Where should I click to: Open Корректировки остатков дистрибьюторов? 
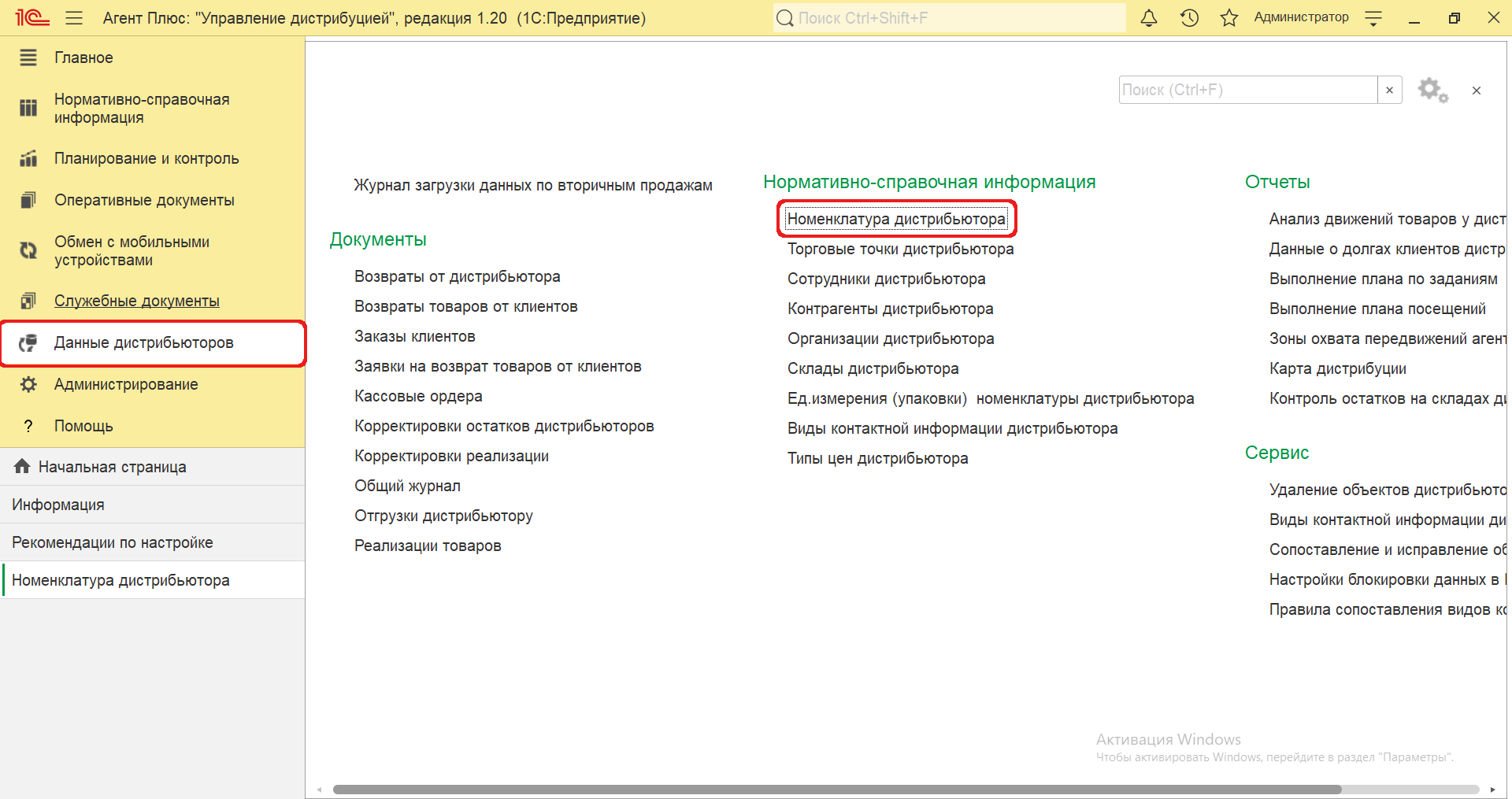tap(504, 426)
